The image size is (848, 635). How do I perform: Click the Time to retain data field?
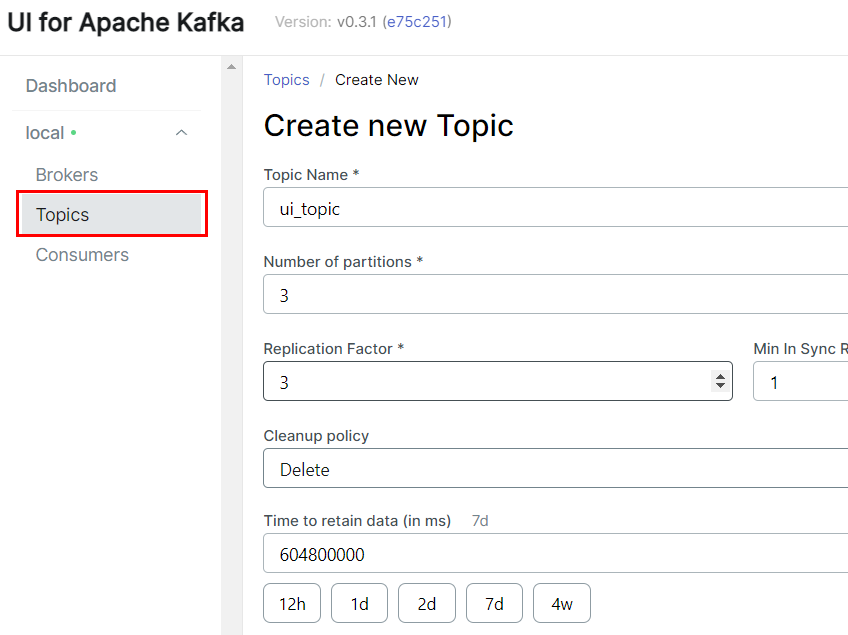coord(555,553)
